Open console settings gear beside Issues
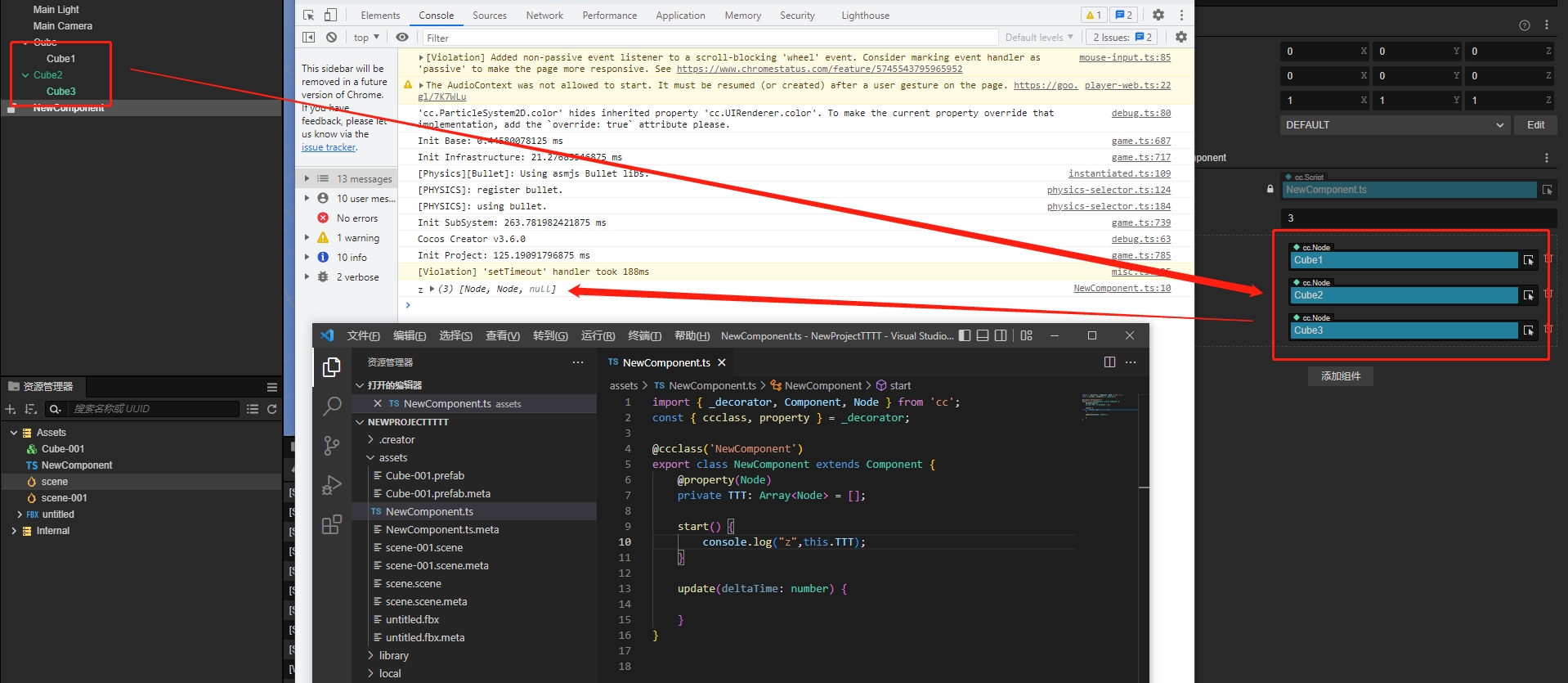 (1181, 37)
